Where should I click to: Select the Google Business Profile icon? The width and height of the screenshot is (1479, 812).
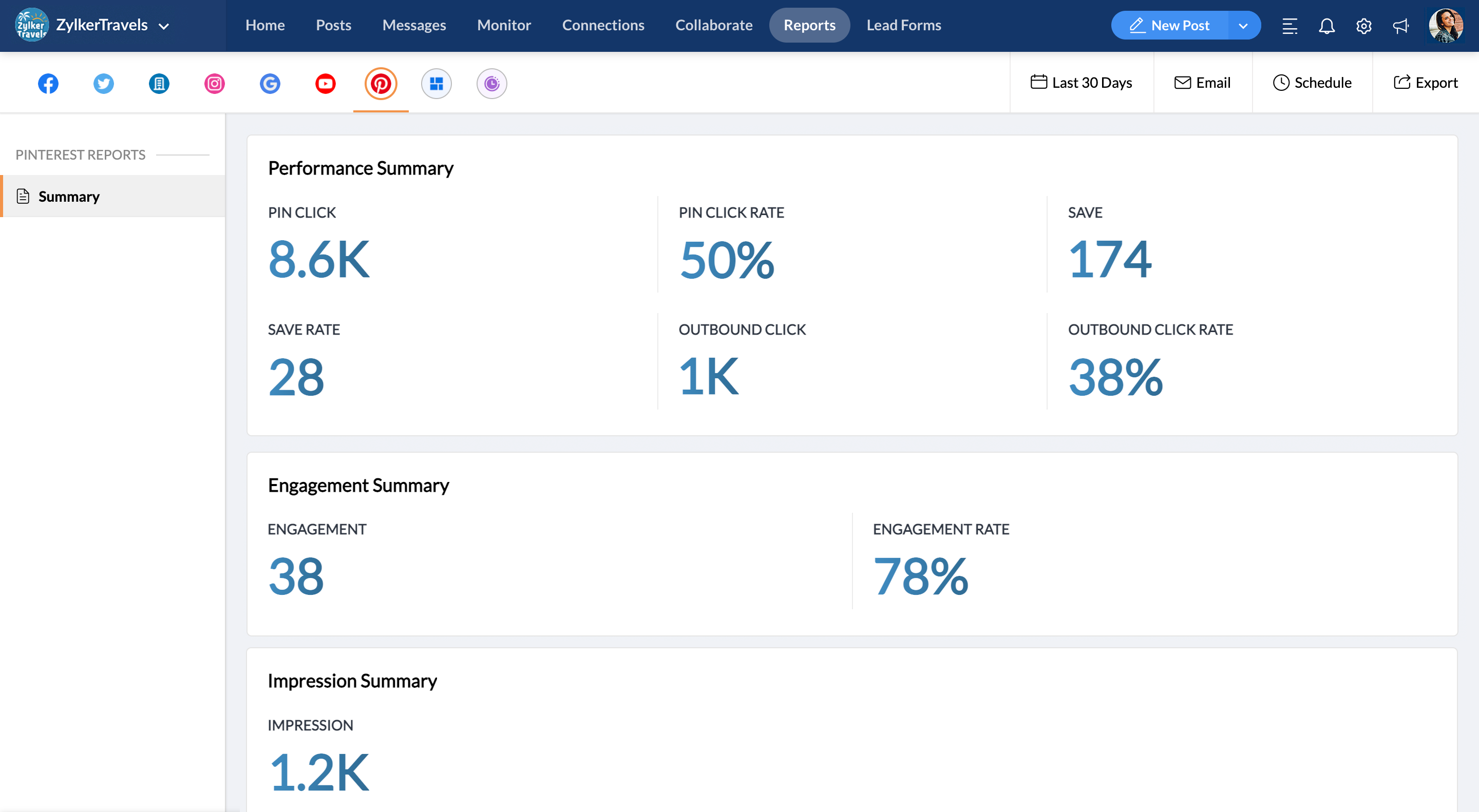point(270,84)
